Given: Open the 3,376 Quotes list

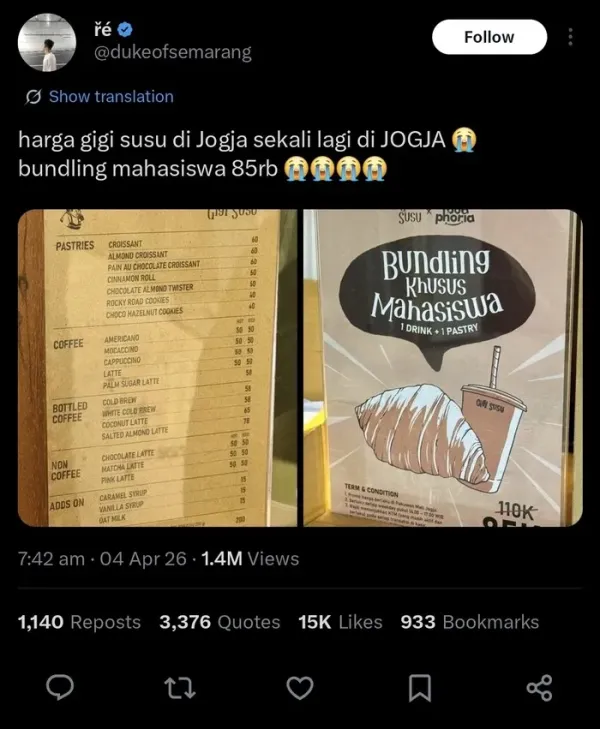Looking at the screenshot, I should pos(220,622).
